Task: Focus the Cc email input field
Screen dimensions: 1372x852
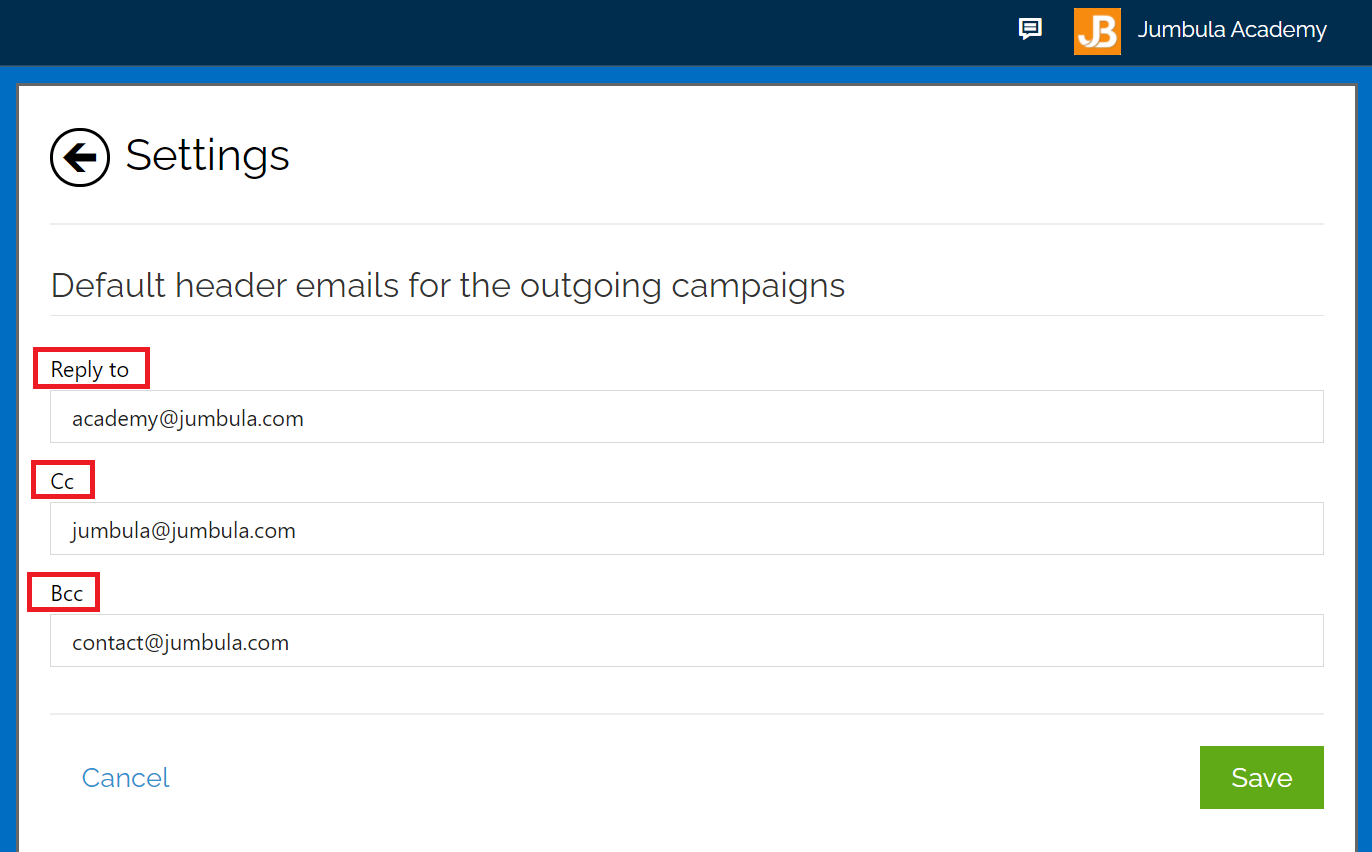Action: (x=686, y=529)
